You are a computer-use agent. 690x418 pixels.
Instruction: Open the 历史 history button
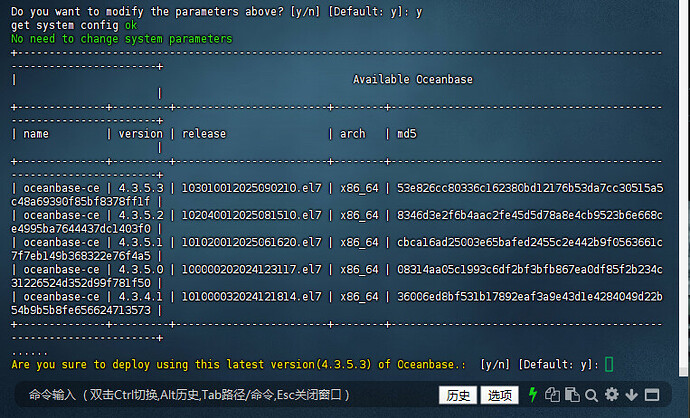tap(458, 395)
